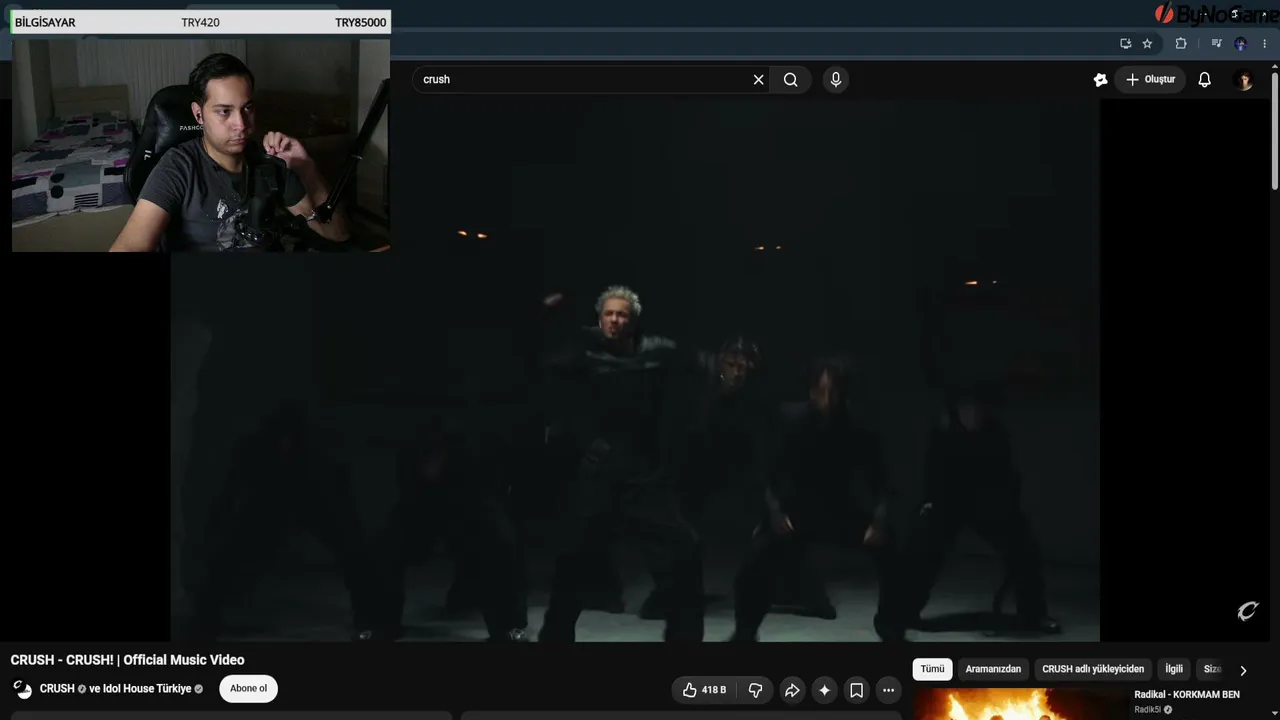Start voice search with the microphone
This screenshot has height=720, width=1280.
(836, 80)
